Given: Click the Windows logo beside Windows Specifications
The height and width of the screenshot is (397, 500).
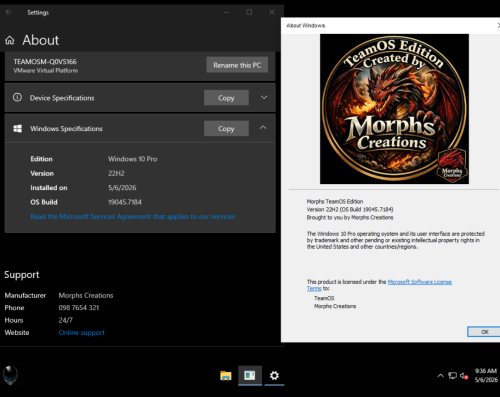Looking at the screenshot, I should point(18,129).
